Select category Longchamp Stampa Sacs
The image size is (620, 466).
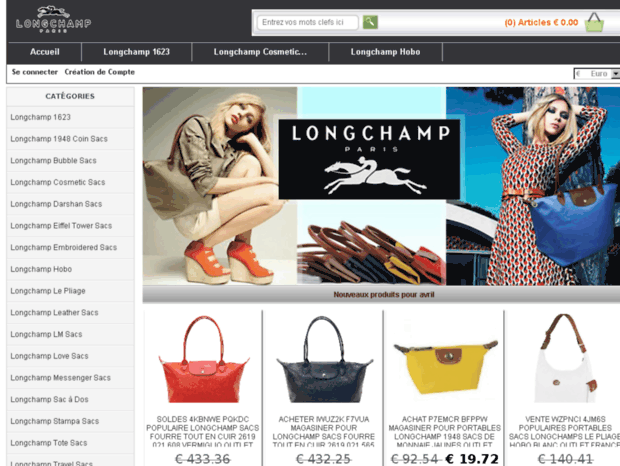[70, 422]
